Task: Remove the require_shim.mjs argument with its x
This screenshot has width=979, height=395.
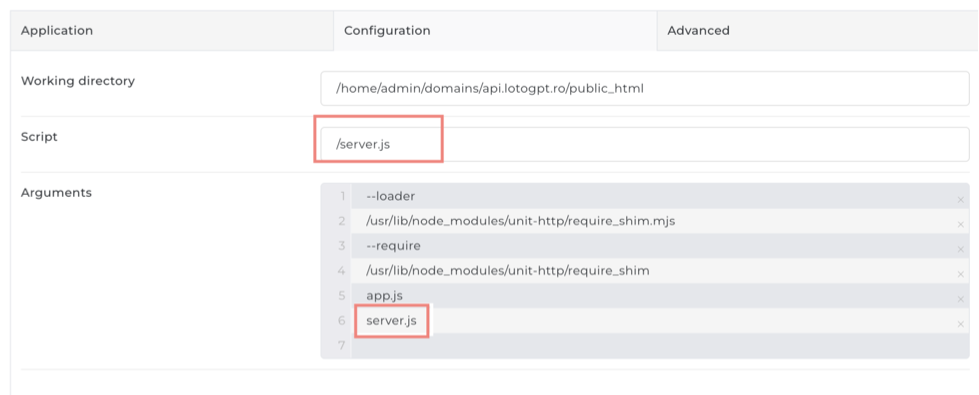Action: 960,225
